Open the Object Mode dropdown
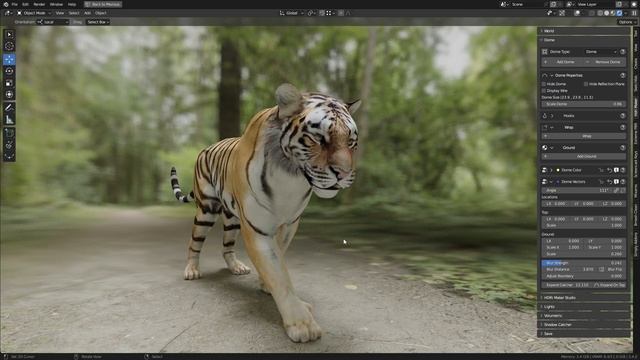 click(34, 13)
